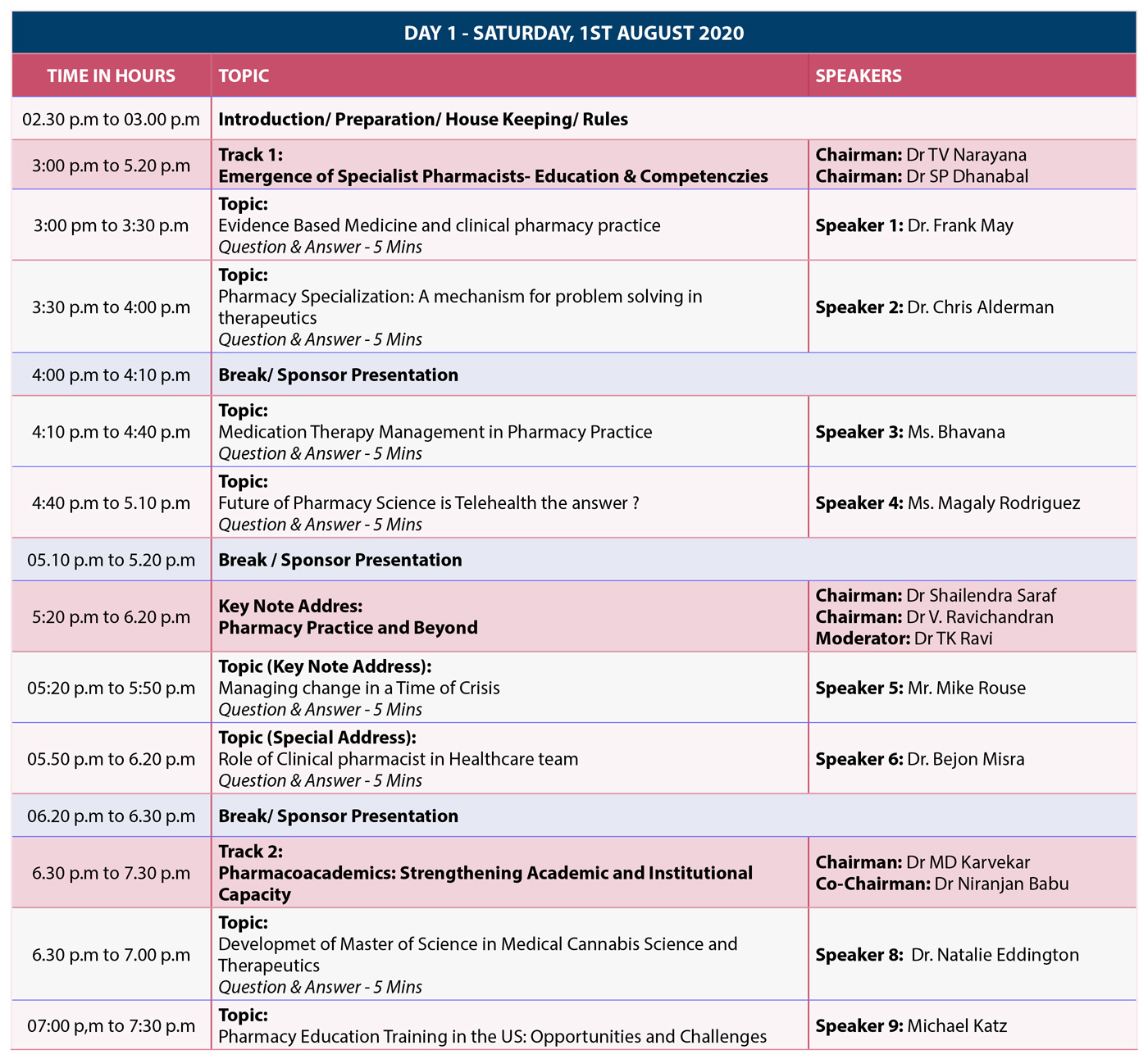Click Medication Therapy Management topic text
Image resolution: width=1148 pixels, height=1059 pixels.
tap(435, 432)
